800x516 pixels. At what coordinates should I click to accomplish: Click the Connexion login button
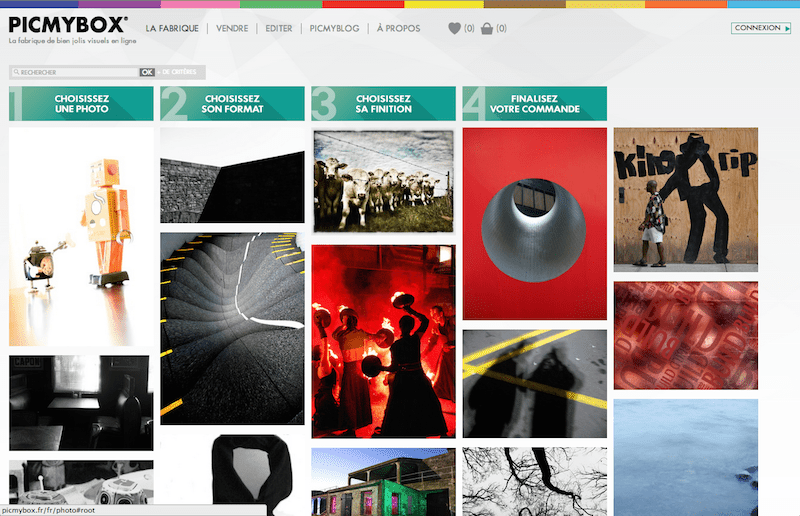761,28
